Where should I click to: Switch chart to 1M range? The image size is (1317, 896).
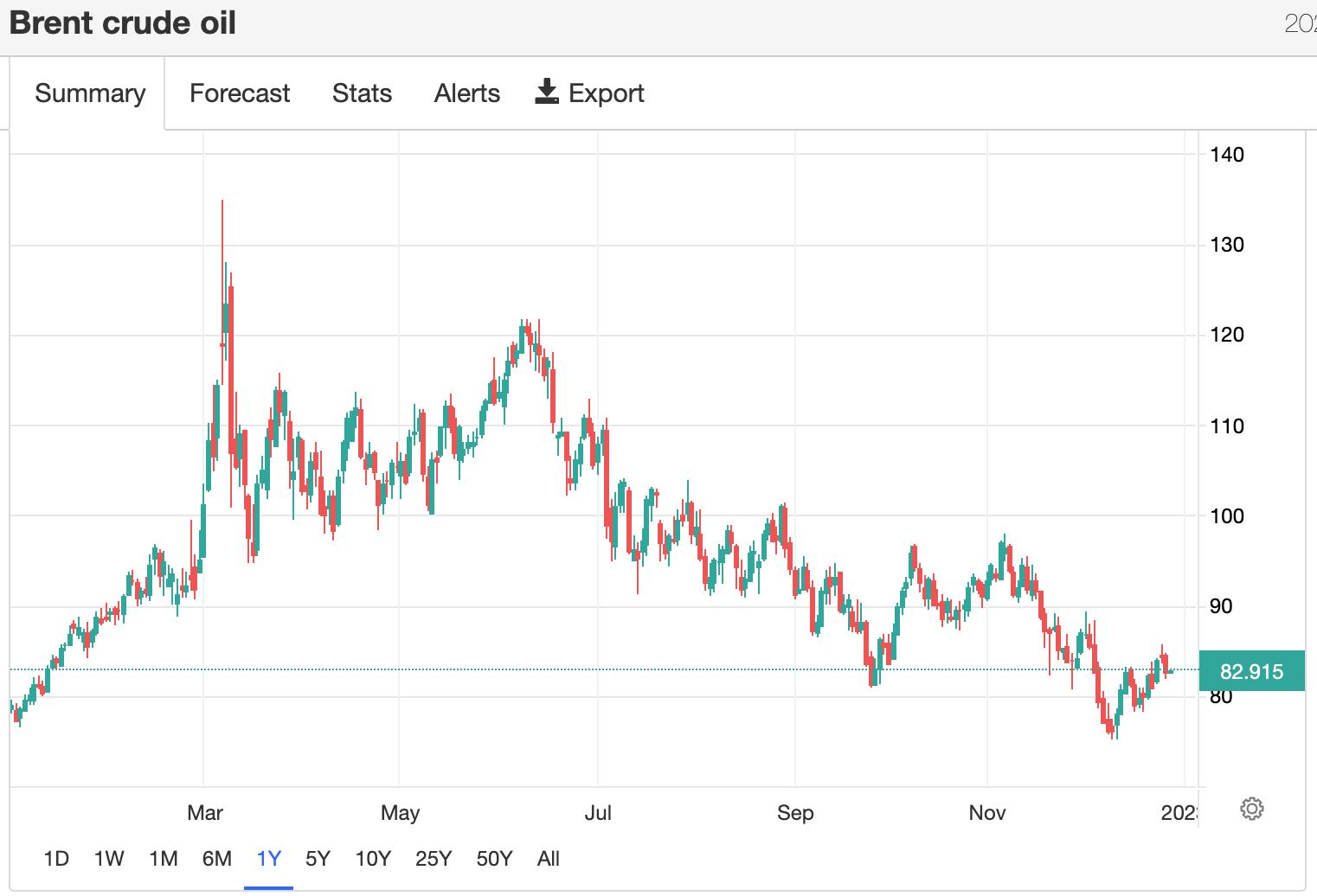click(x=163, y=859)
